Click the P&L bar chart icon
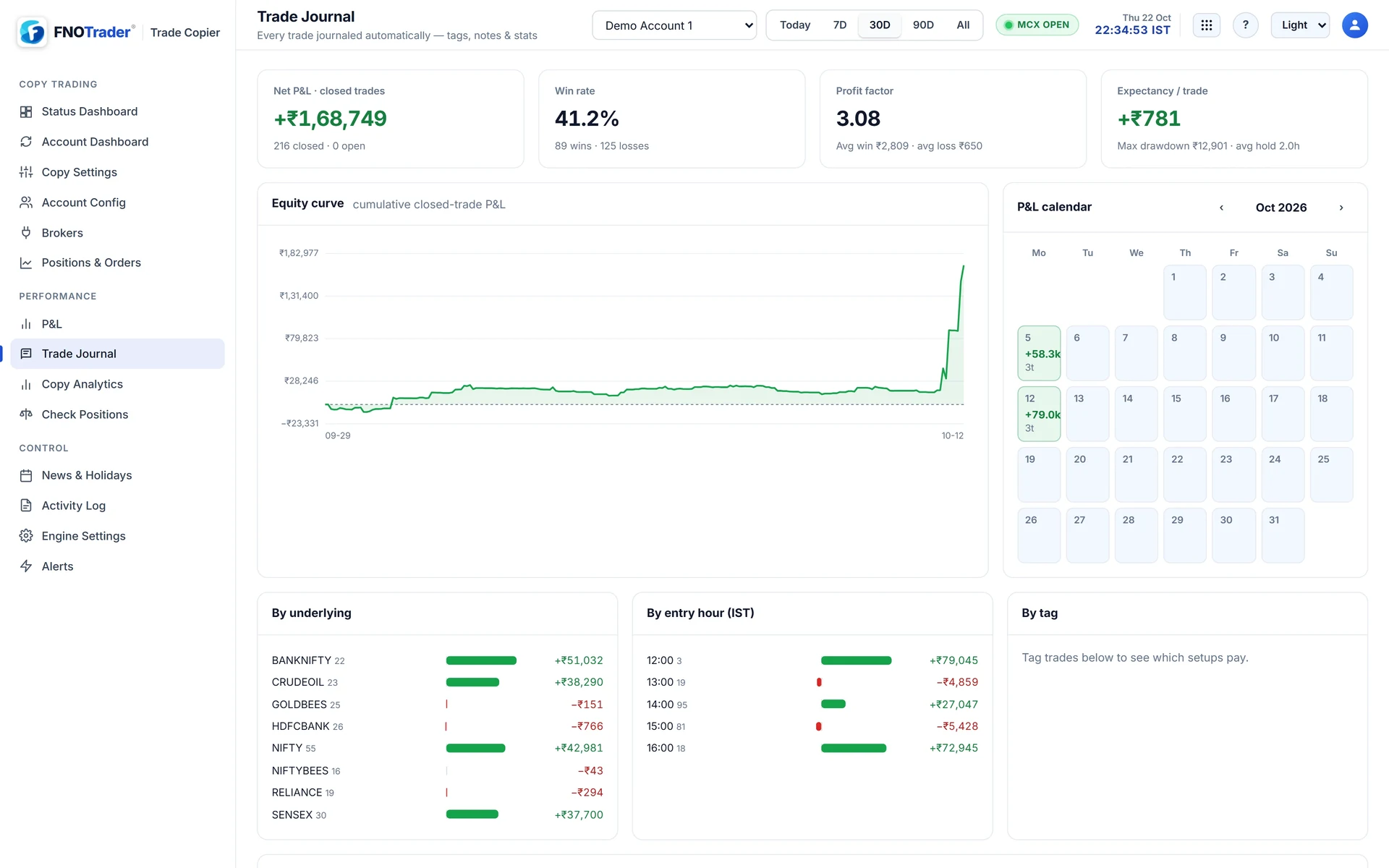This screenshot has width=1389, height=868. (x=26, y=324)
